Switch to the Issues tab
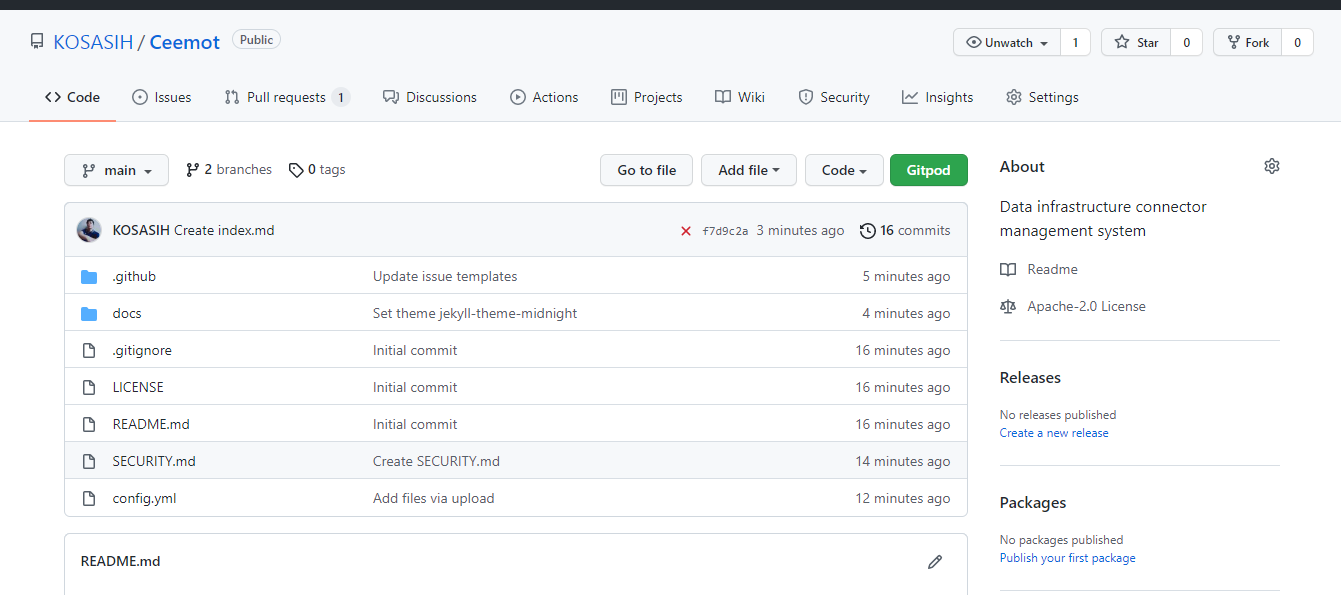1341x595 pixels. pyautogui.click(x=161, y=97)
